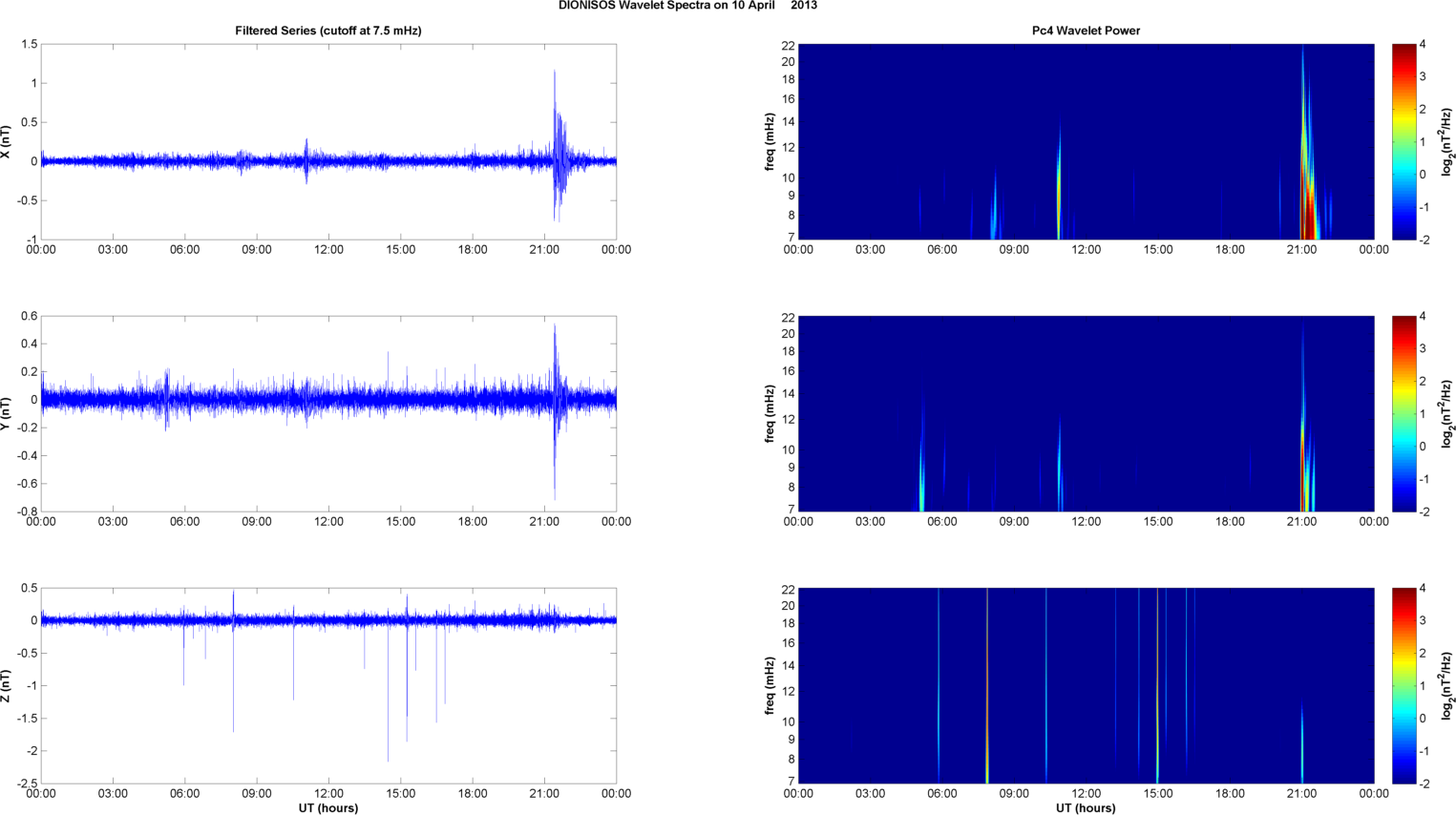This screenshot has height=815, width=1456.
Task: Click the DIONISOS Wavelet Spectra figure title
Action: point(687,6)
